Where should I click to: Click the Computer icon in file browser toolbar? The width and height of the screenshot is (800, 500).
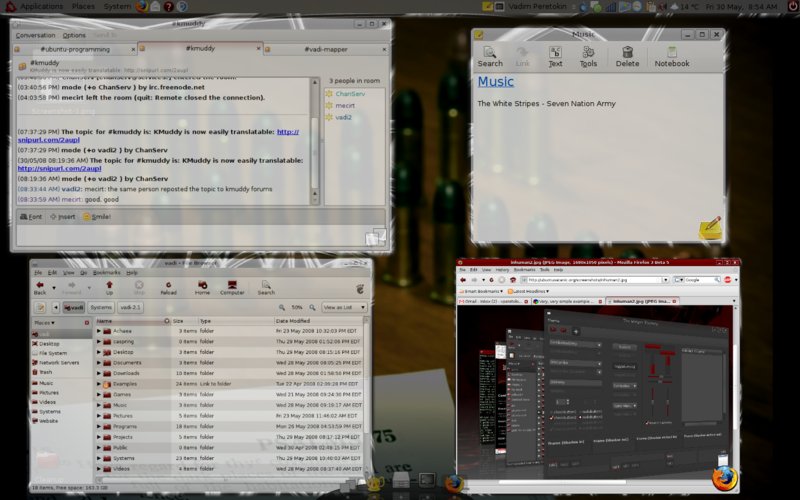coord(232,286)
